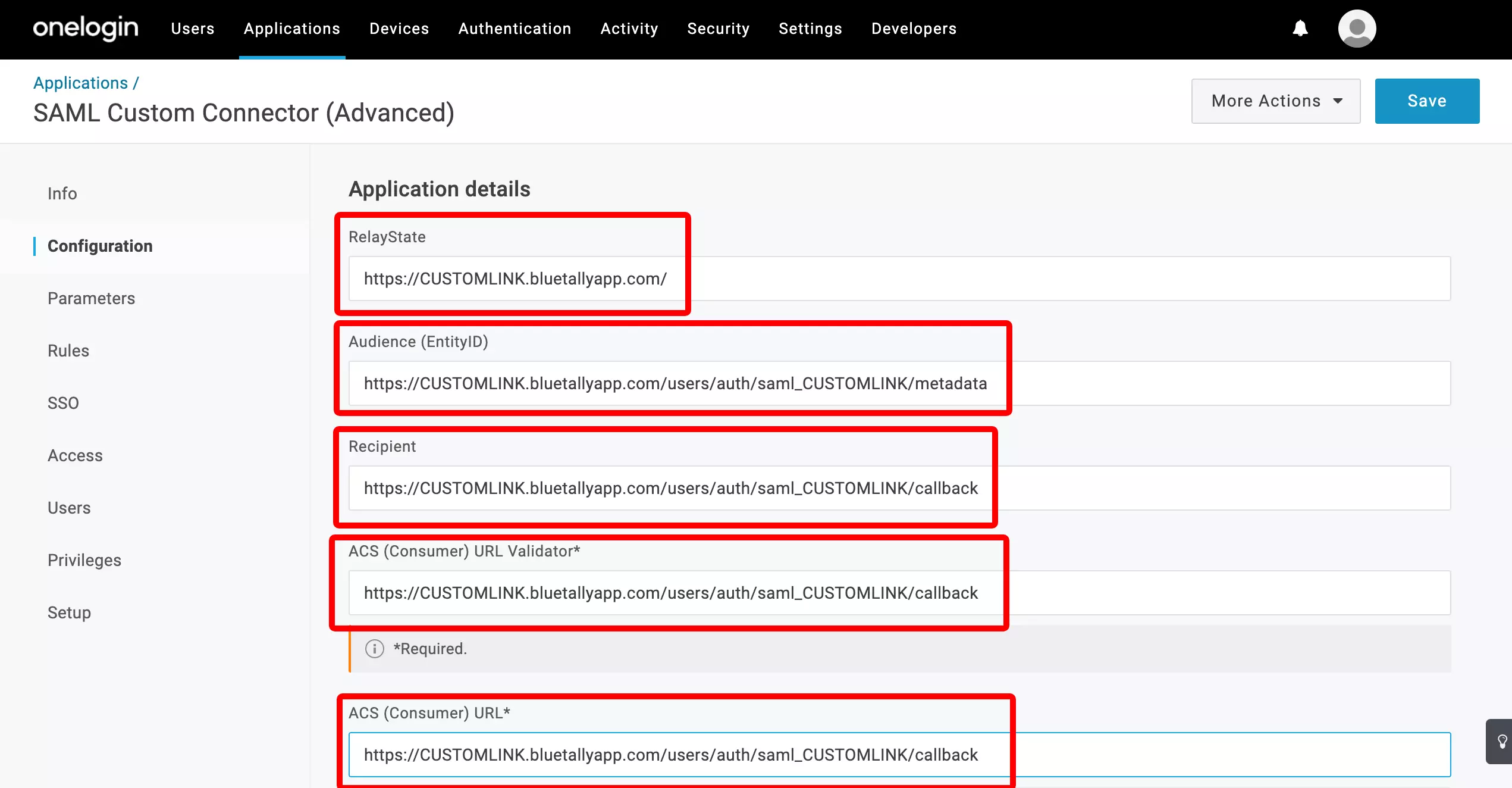Image resolution: width=1512 pixels, height=788 pixels.
Task: Expand the More Actions dropdown
Action: [1276, 101]
